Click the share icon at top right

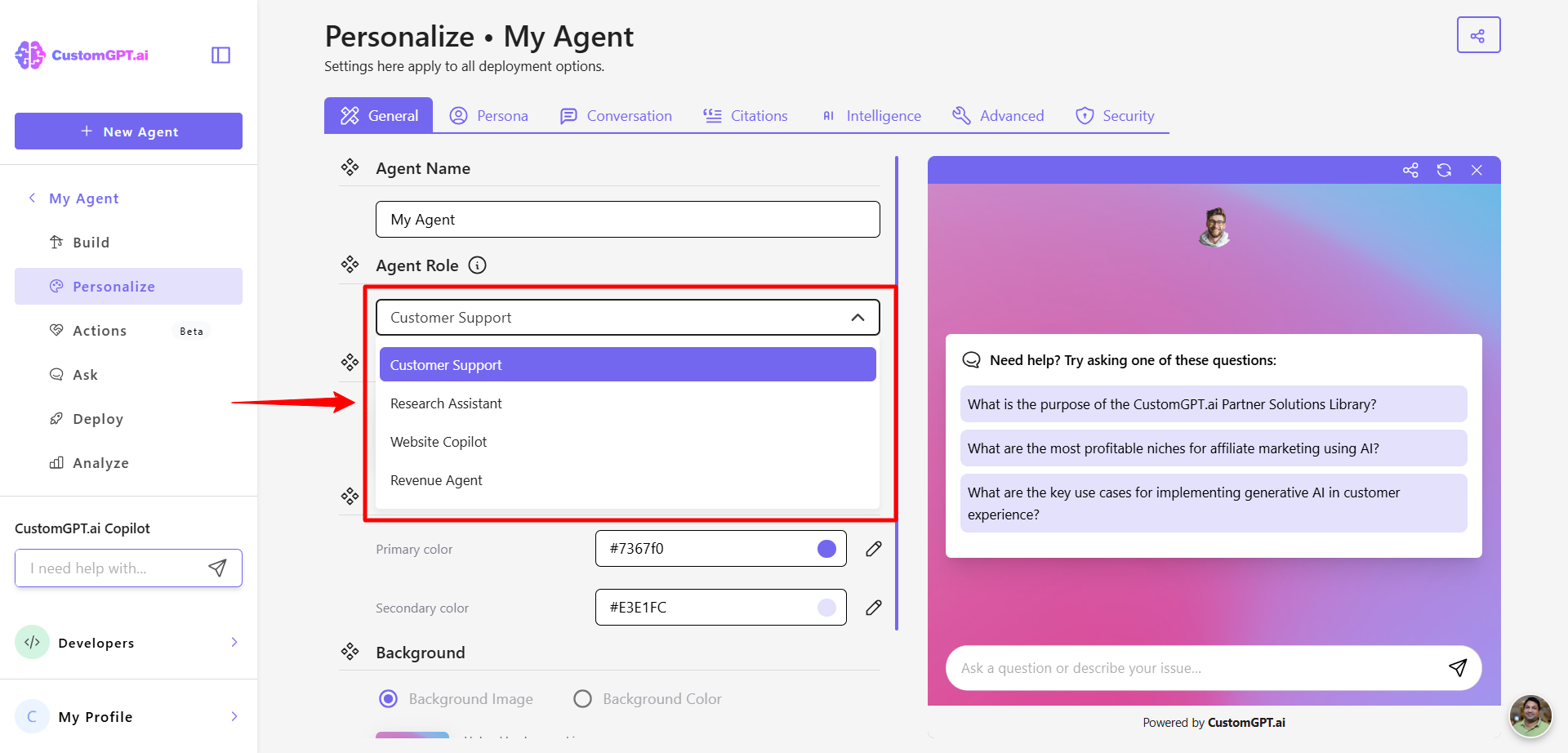(1478, 35)
